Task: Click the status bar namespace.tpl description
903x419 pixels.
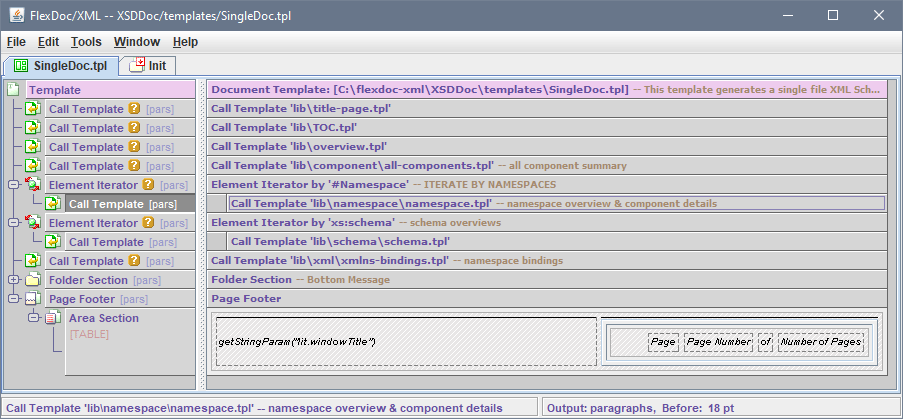Action: [253, 408]
